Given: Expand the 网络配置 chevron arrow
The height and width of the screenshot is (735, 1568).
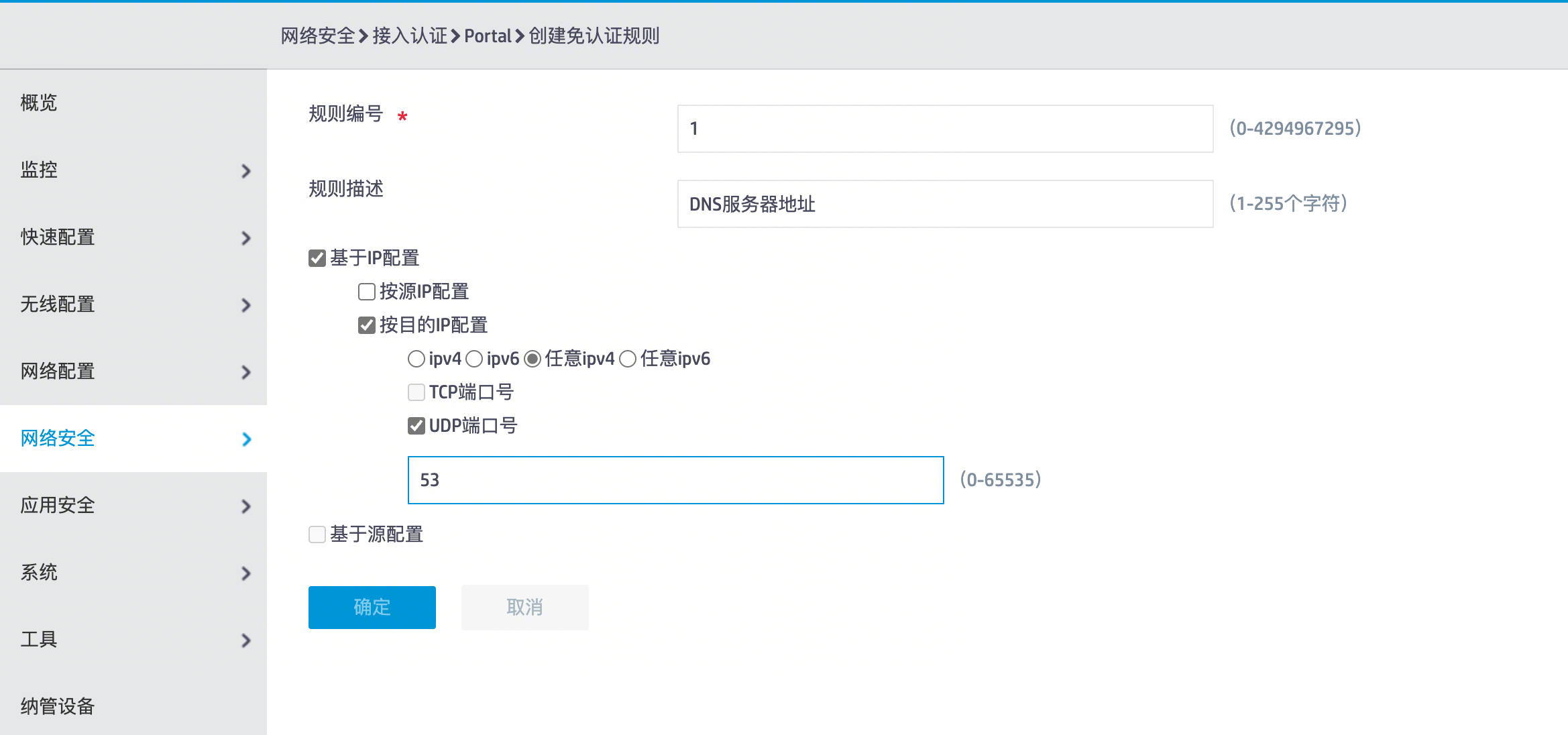Looking at the screenshot, I should point(246,372).
